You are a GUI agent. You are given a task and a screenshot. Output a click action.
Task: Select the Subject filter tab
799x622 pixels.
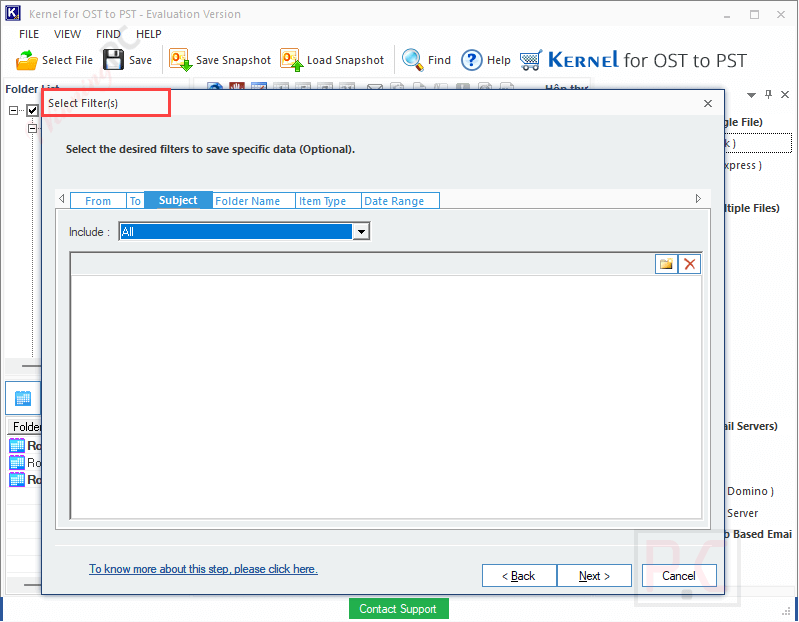tap(178, 200)
